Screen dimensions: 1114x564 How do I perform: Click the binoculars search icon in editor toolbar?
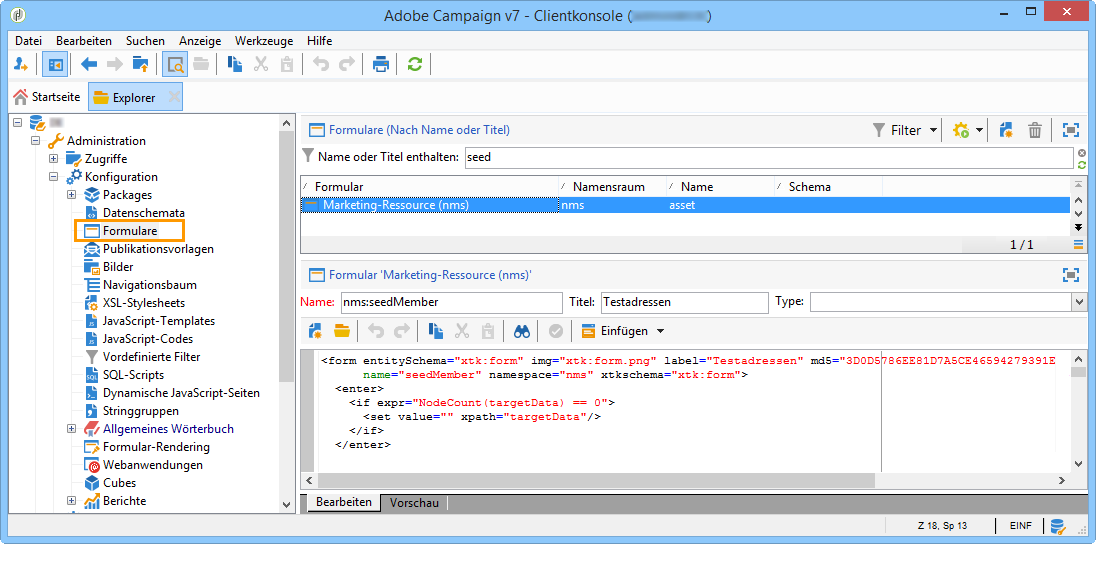coord(521,331)
